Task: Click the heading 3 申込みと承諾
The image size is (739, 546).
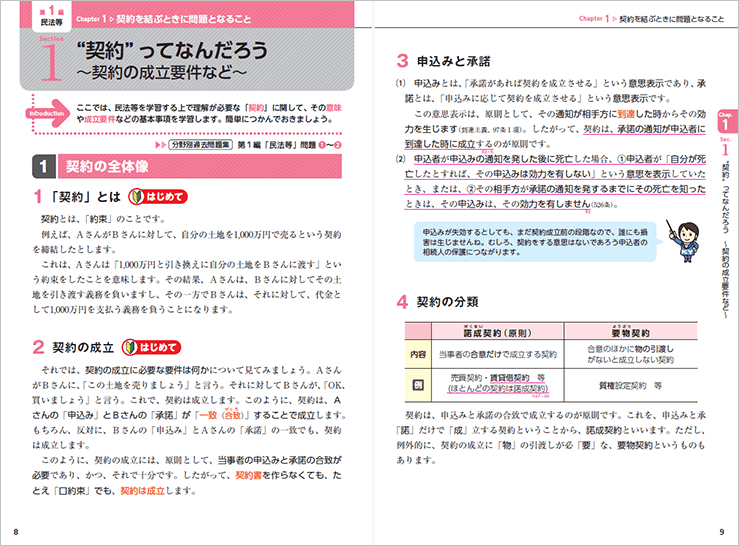Action: 443,61
